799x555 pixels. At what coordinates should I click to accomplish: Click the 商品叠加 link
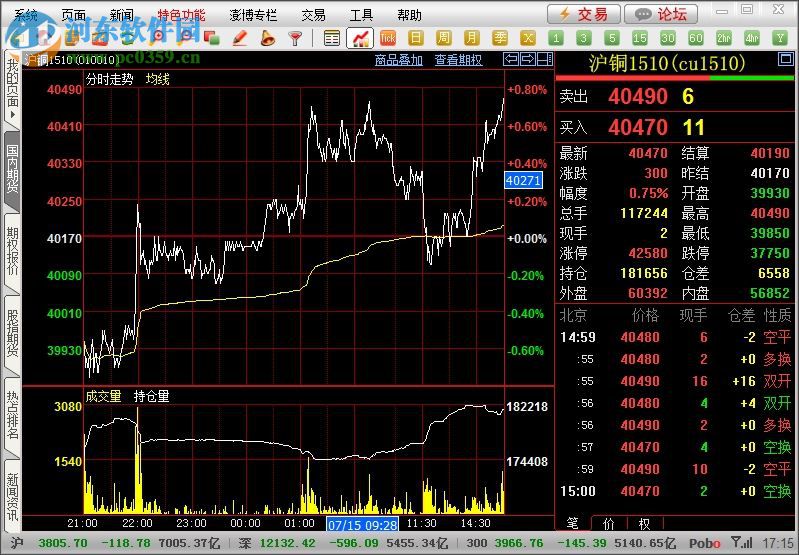coord(398,60)
